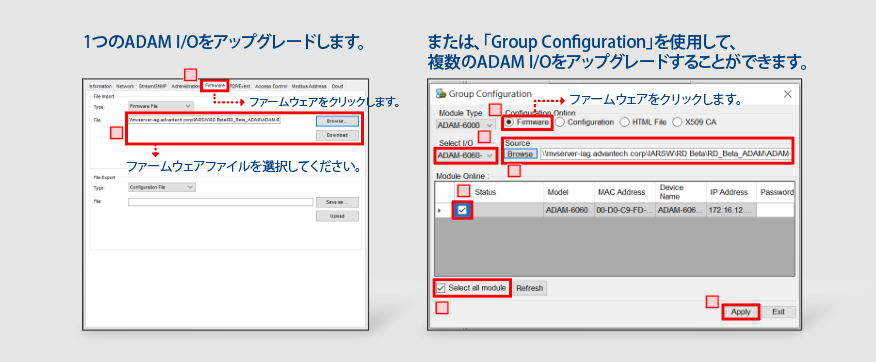The width and height of the screenshot is (876, 362).
Task: Click the Refresh button
Action: [x=530, y=288]
